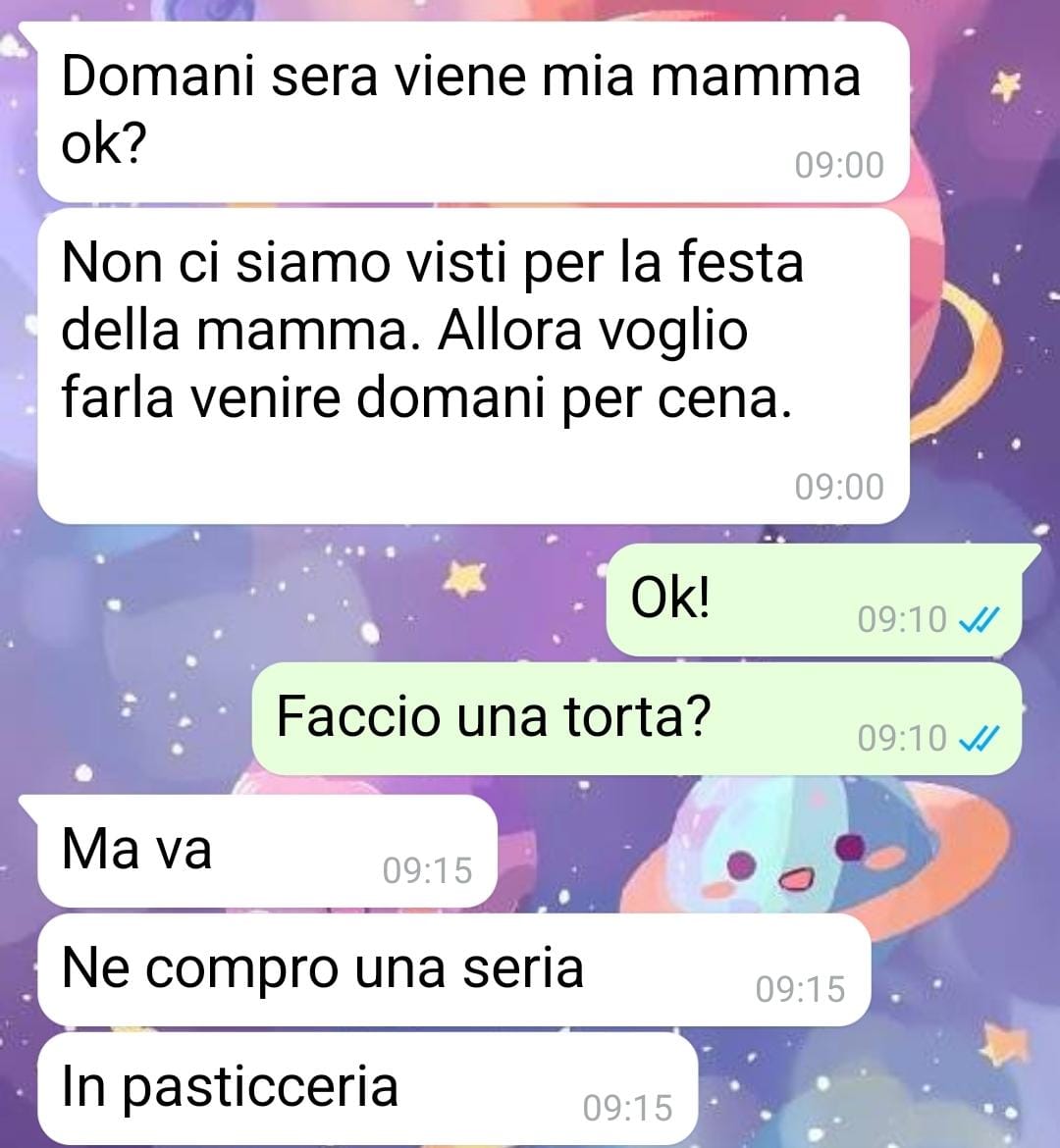Select the "Ma va" message bubble

pyautogui.click(x=267, y=852)
